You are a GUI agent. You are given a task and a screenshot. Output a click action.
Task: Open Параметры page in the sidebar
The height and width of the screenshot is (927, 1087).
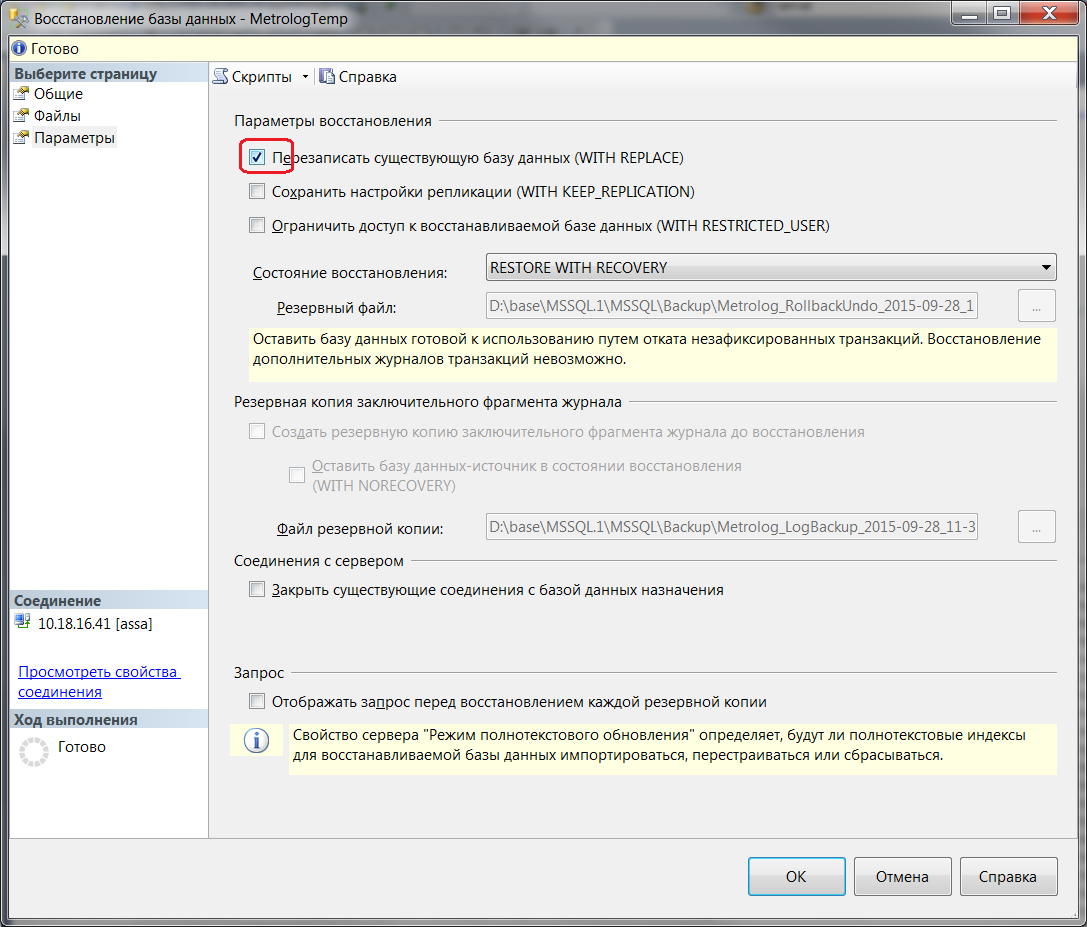[x=74, y=138]
